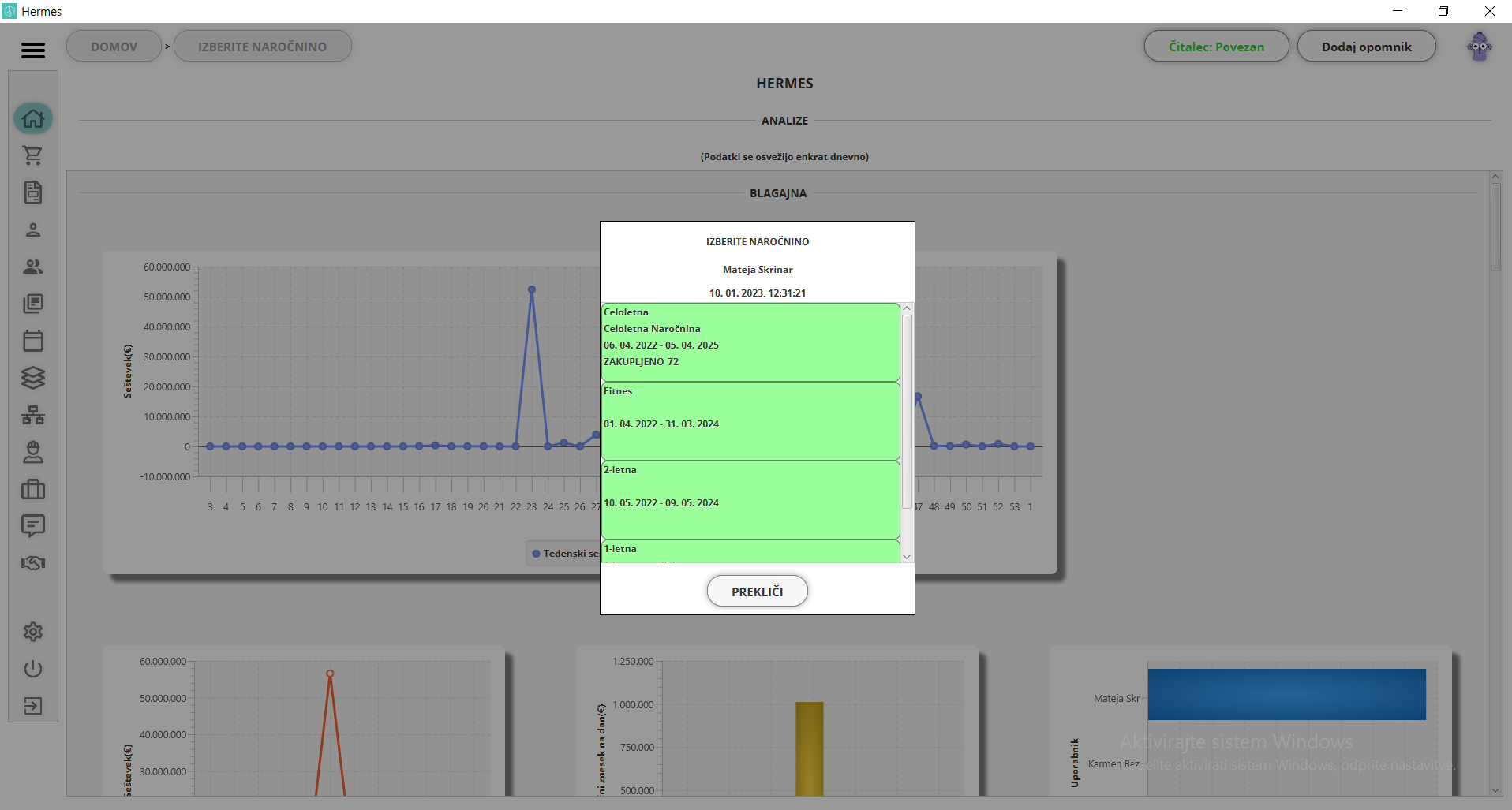The width and height of the screenshot is (1512, 810).
Task: Click the subscription list scrollbar thumb
Action: click(x=907, y=411)
